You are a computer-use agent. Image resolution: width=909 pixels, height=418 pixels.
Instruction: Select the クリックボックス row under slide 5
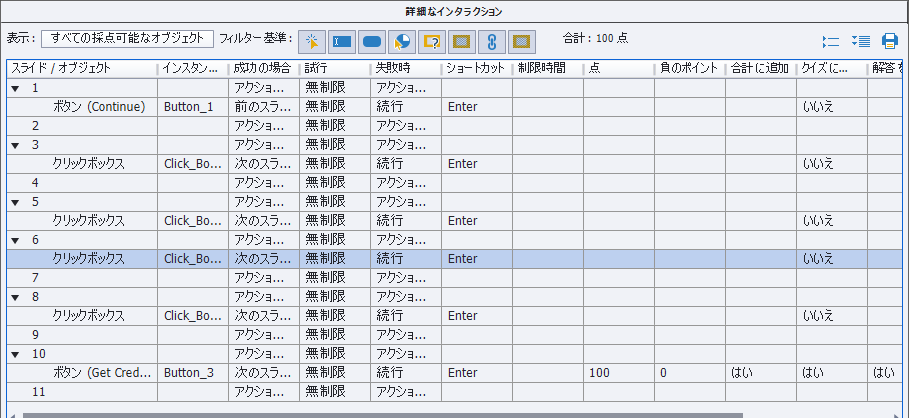pyautogui.click(x=454, y=220)
